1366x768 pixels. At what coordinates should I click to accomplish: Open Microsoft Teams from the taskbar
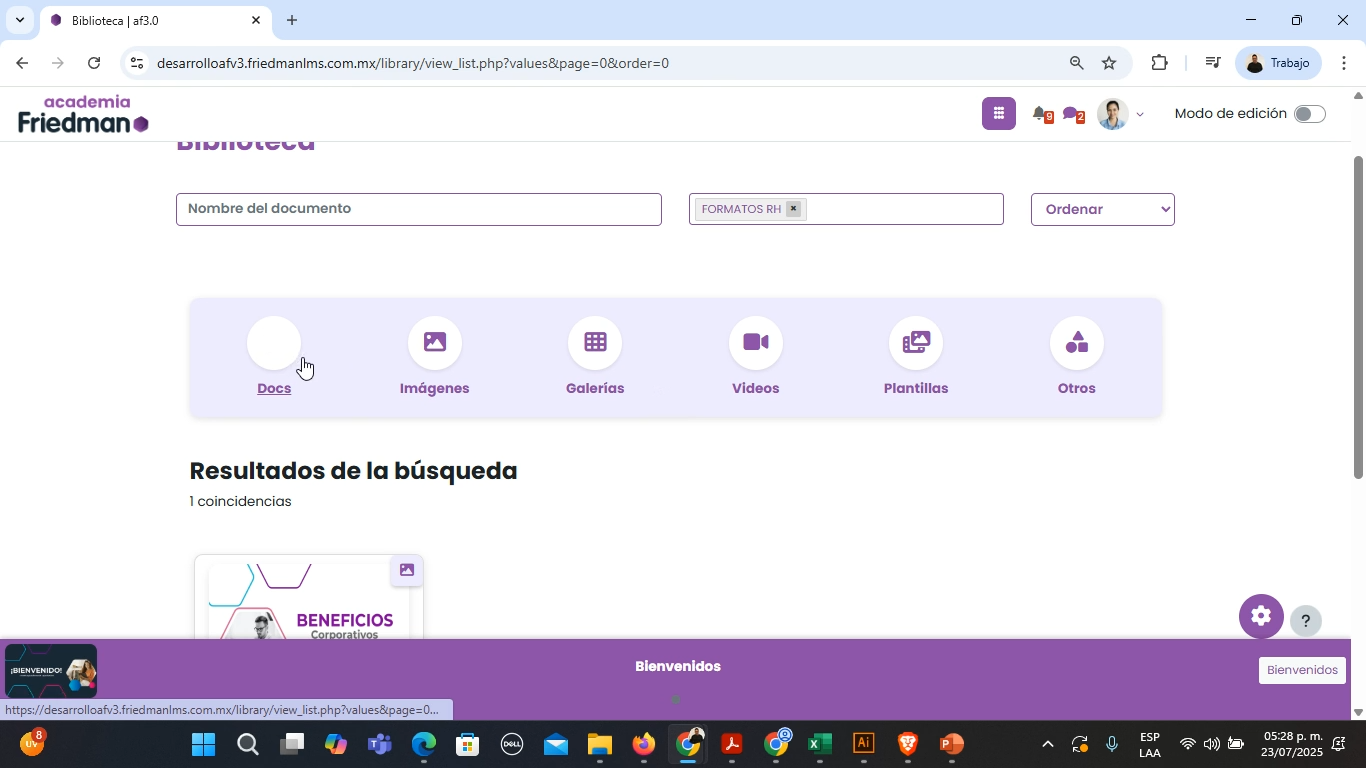[x=379, y=744]
